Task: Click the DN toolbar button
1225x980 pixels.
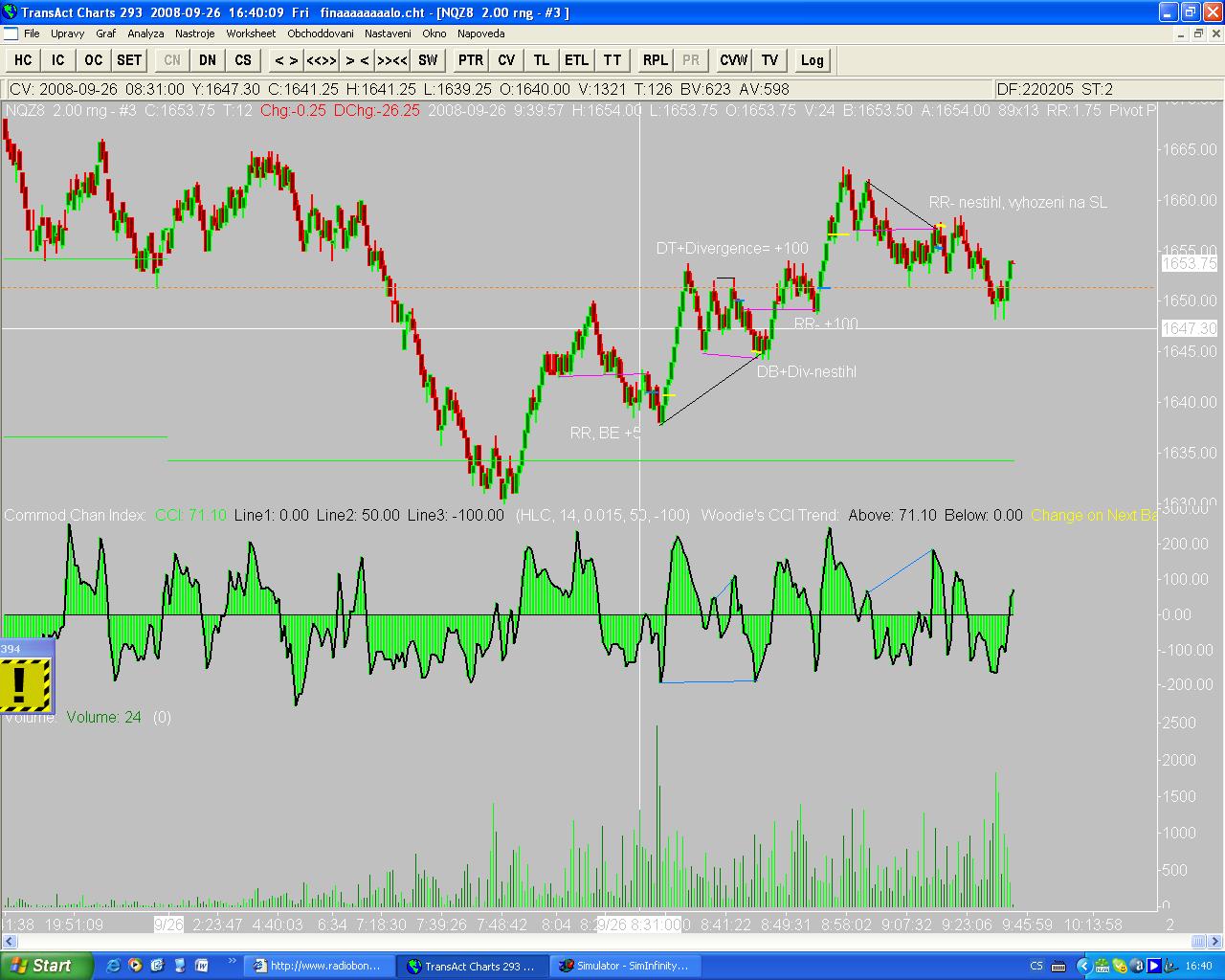Action: (x=208, y=60)
